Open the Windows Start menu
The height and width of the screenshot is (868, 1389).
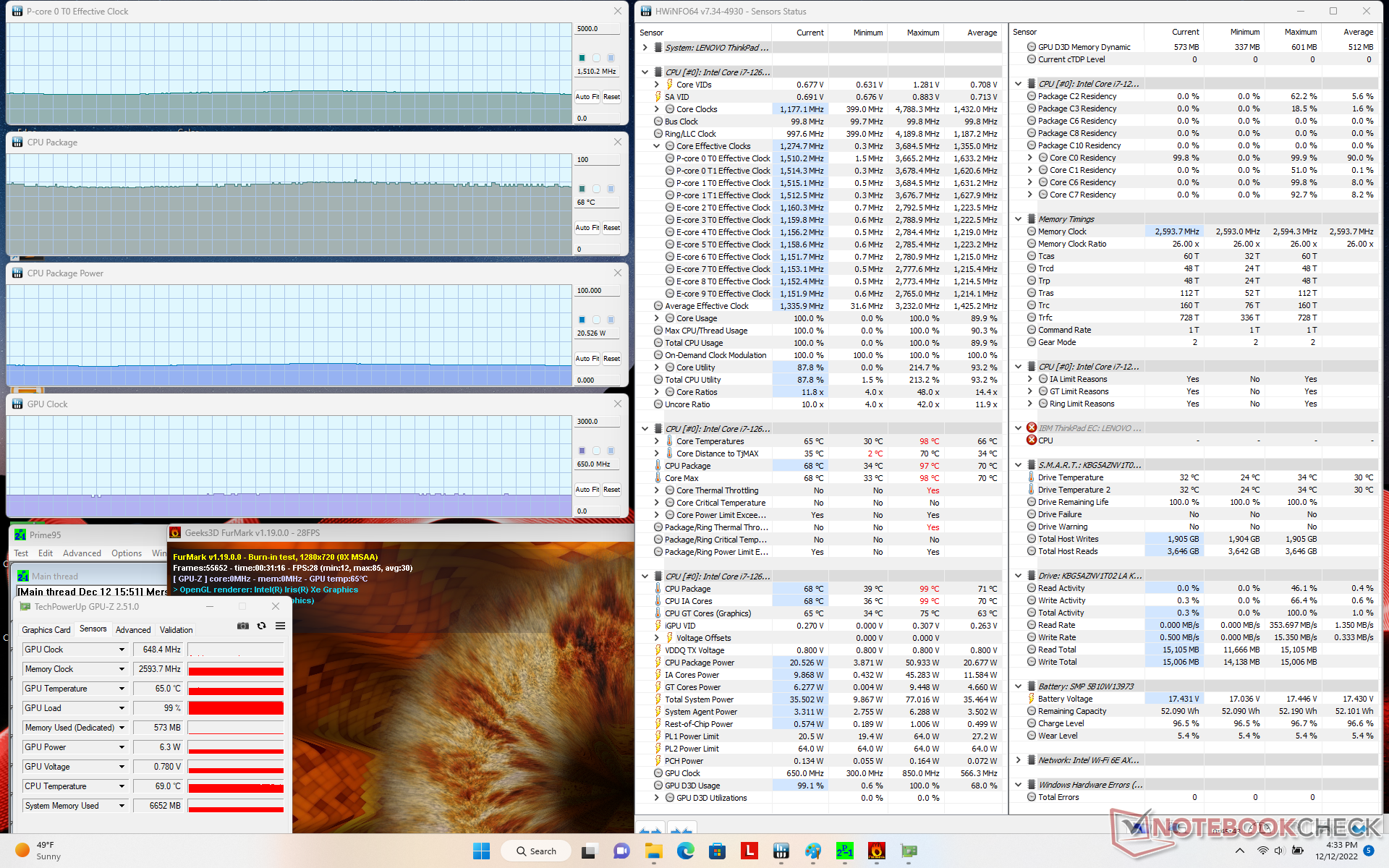click(481, 851)
